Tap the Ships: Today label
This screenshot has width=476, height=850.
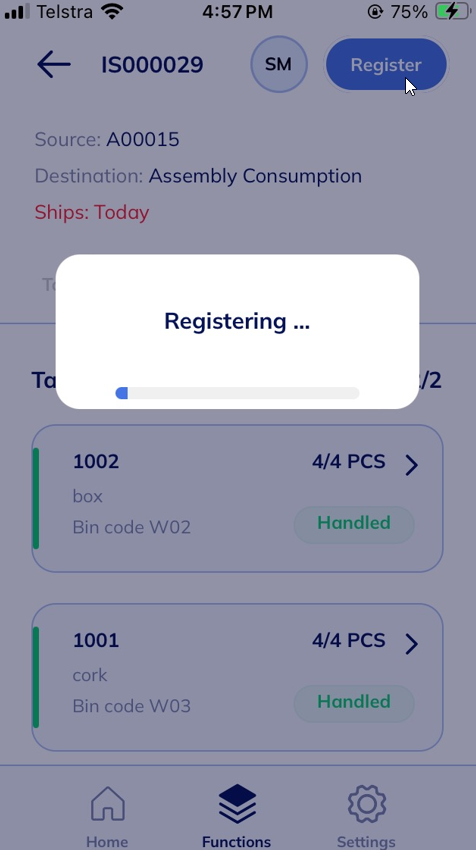pos(92,212)
